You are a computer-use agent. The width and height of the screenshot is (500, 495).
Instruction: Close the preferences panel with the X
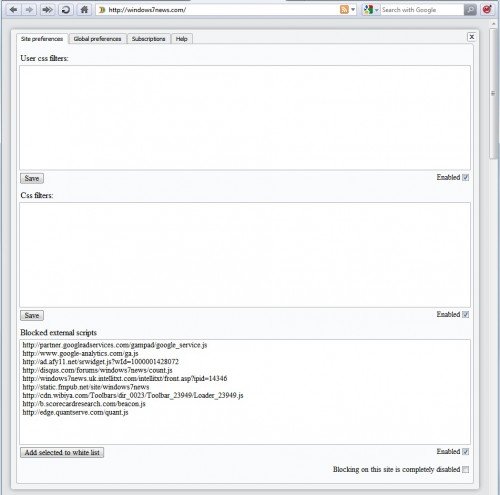click(471, 37)
